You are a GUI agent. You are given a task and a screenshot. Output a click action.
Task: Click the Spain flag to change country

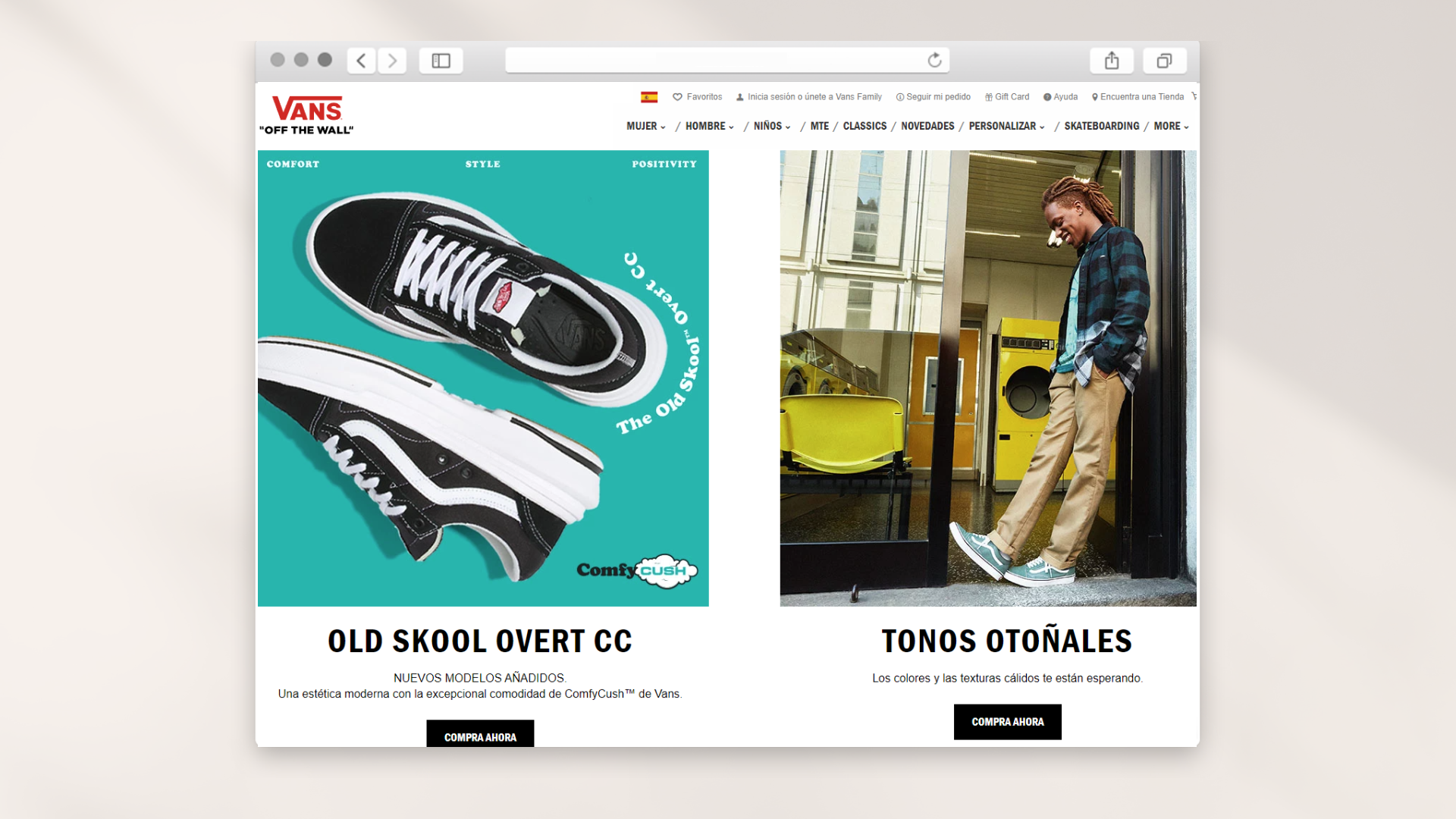[649, 96]
